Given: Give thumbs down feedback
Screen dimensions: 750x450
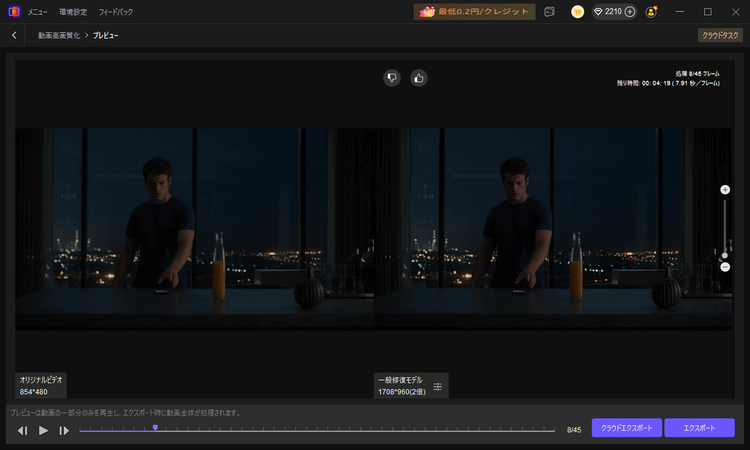Looking at the screenshot, I should 392,78.
